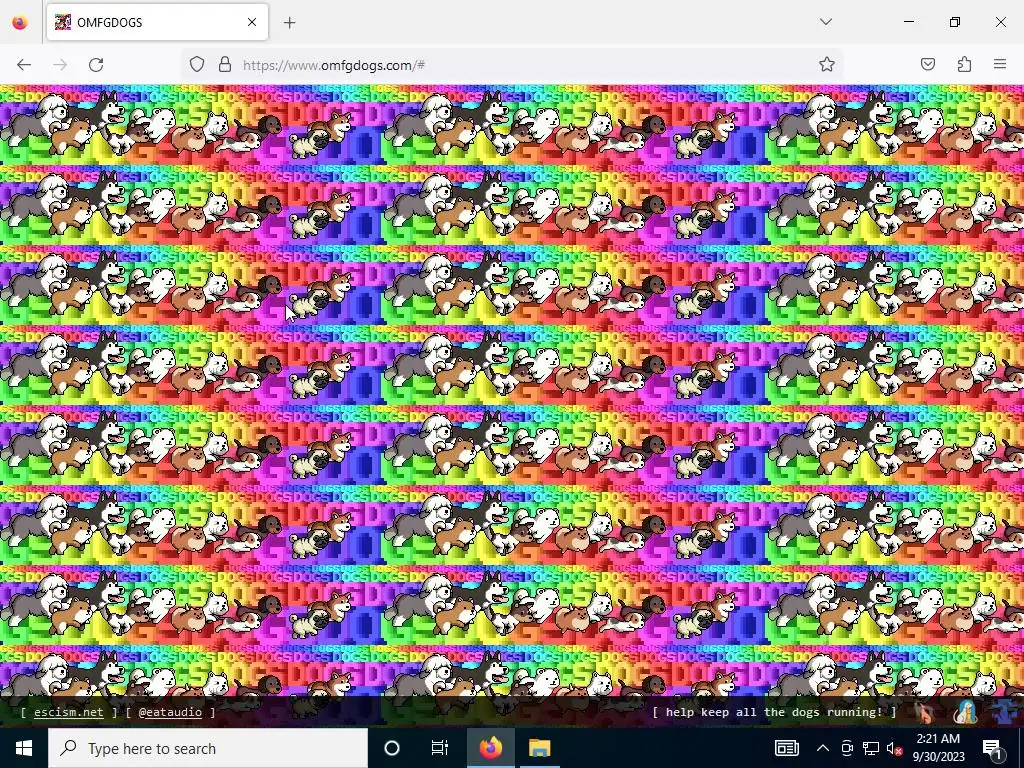Open the Firefox application menu
Viewport: 1024px width, 768px height.
point(1000,65)
